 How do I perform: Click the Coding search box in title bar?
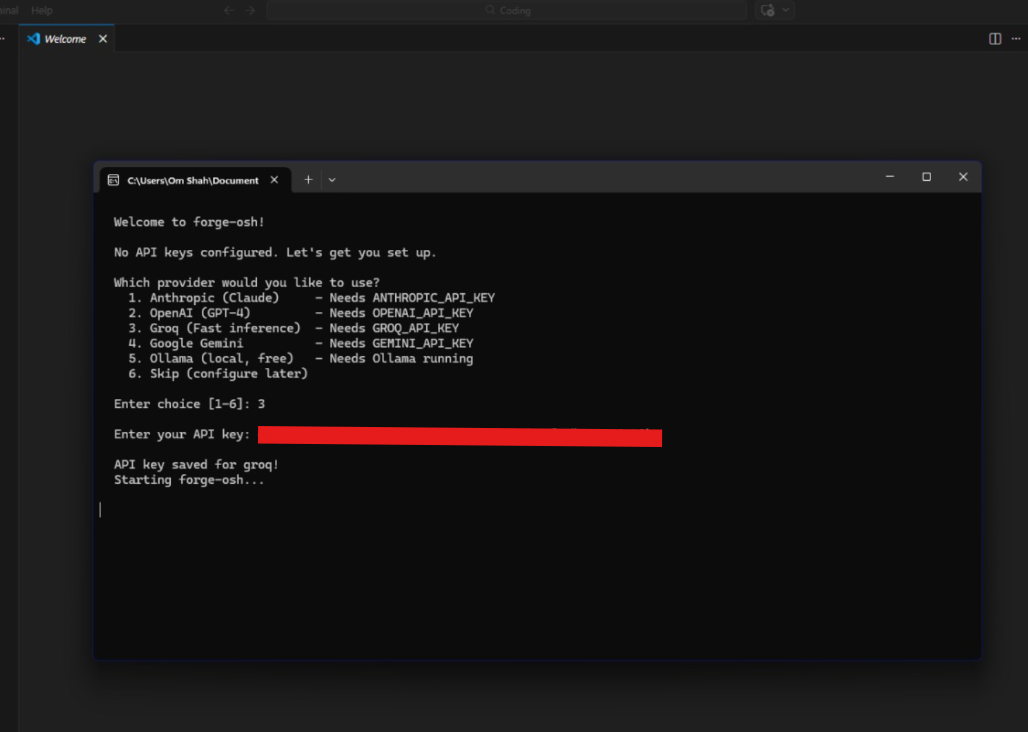(x=507, y=10)
